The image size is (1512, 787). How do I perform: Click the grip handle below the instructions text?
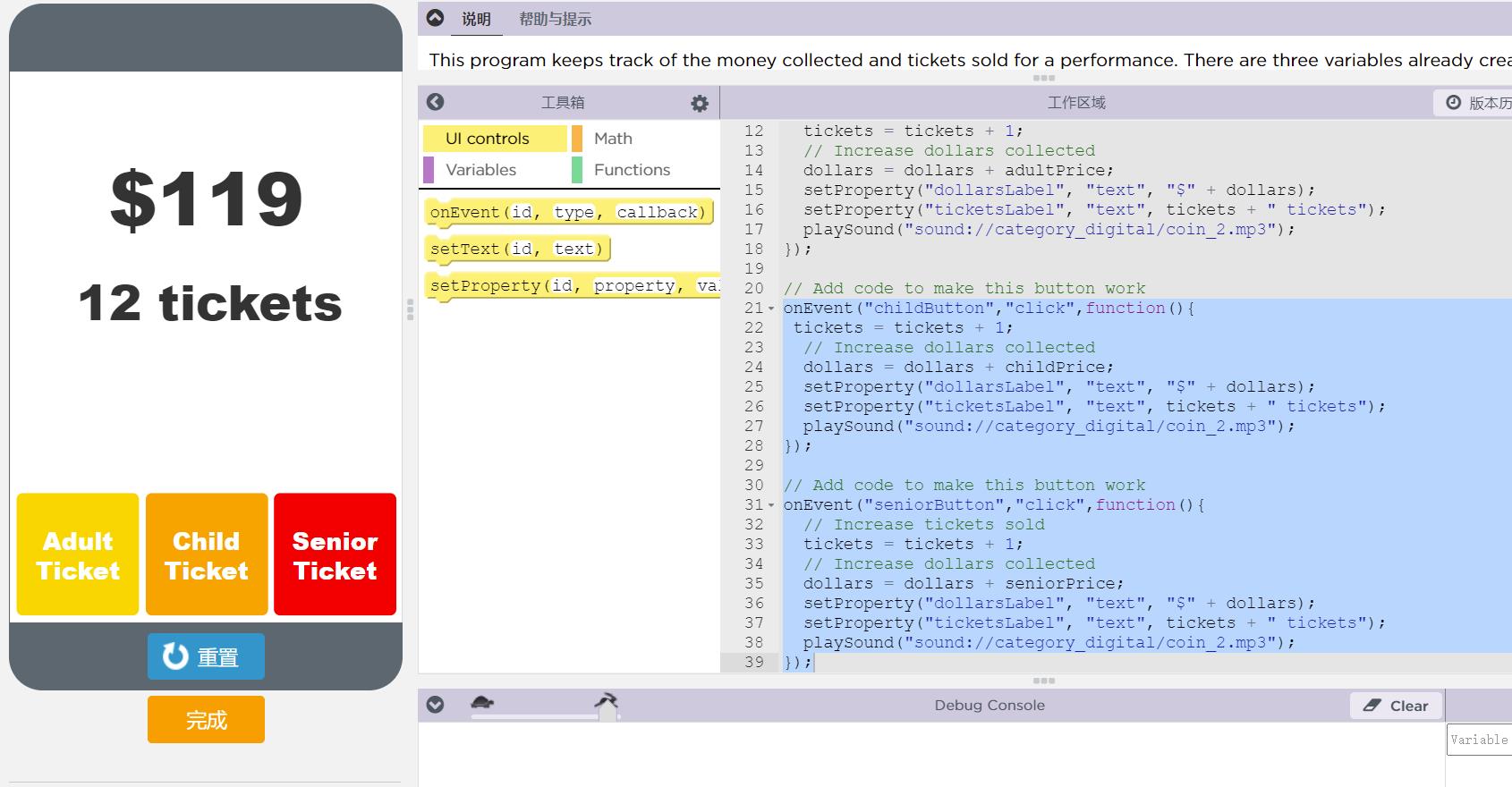click(1044, 78)
